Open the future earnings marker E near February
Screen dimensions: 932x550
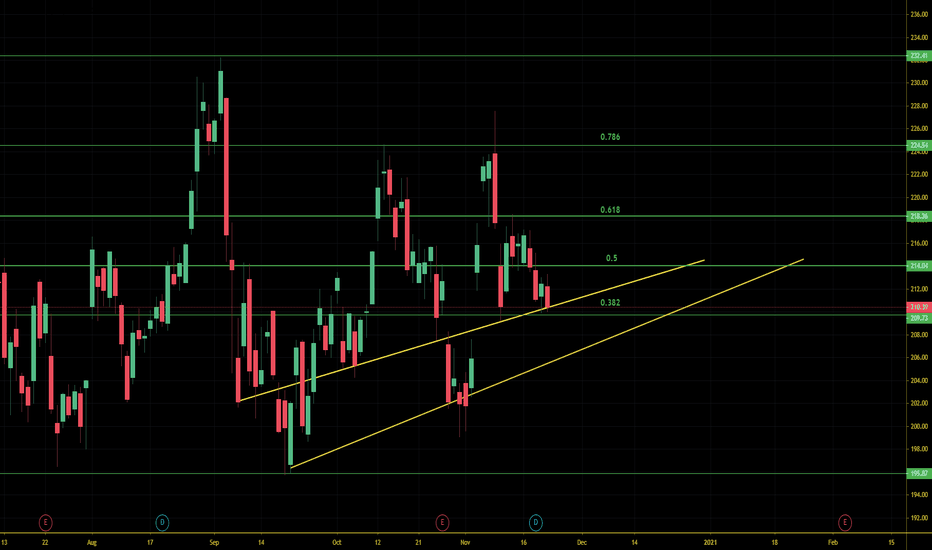845,523
